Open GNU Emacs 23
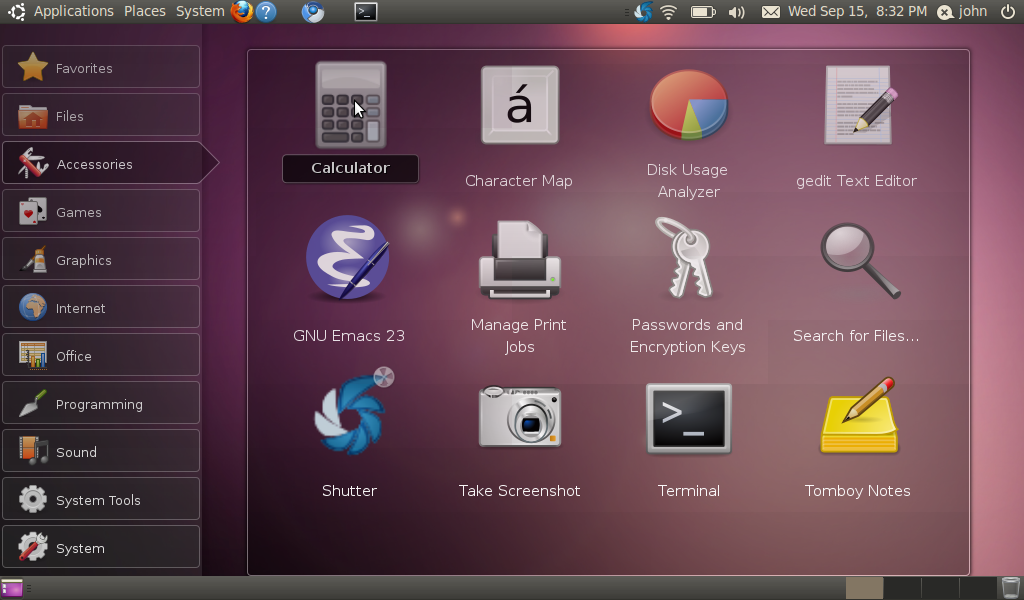 coord(348,260)
